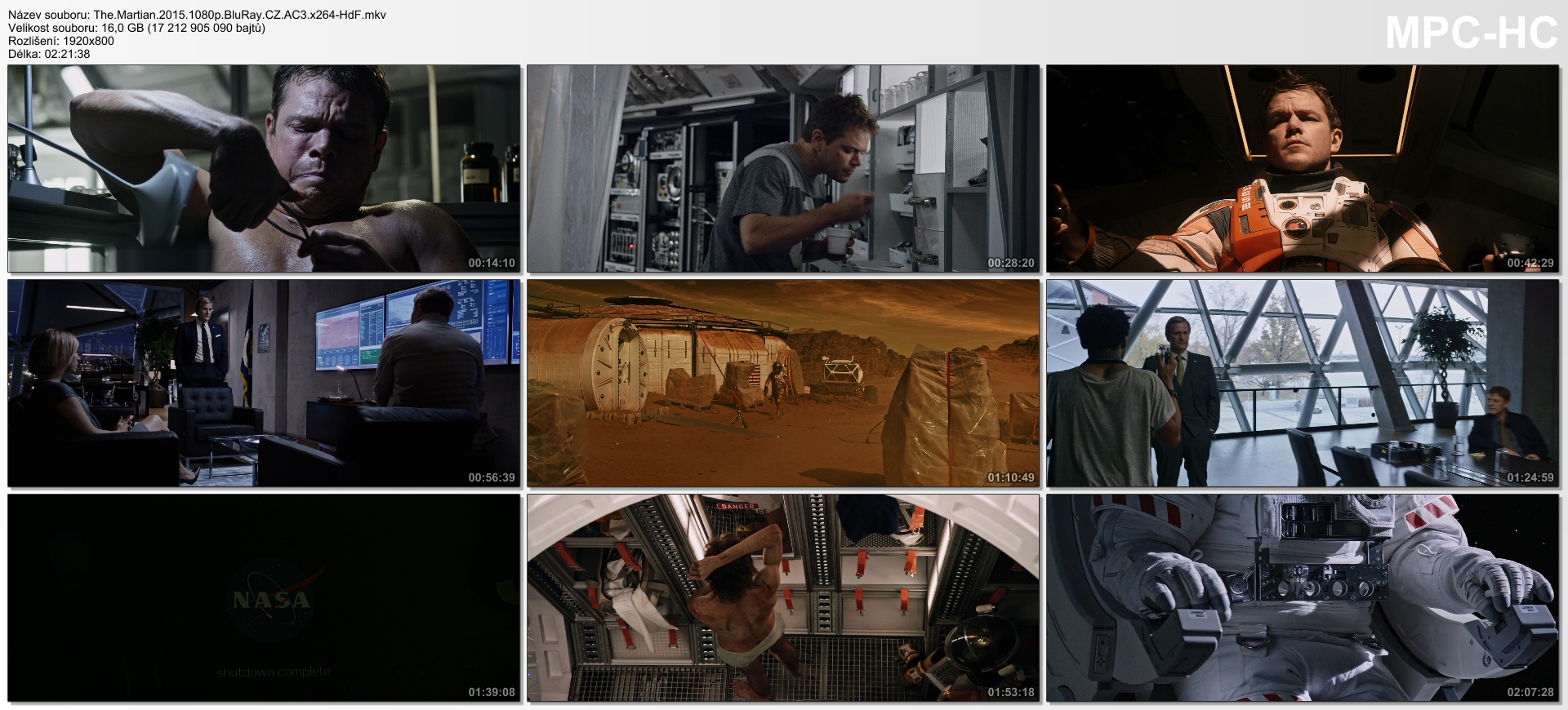Screen dimensions: 1568x710
Task: Click the 02:07:28 timestamp label
Action: (x=1530, y=692)
